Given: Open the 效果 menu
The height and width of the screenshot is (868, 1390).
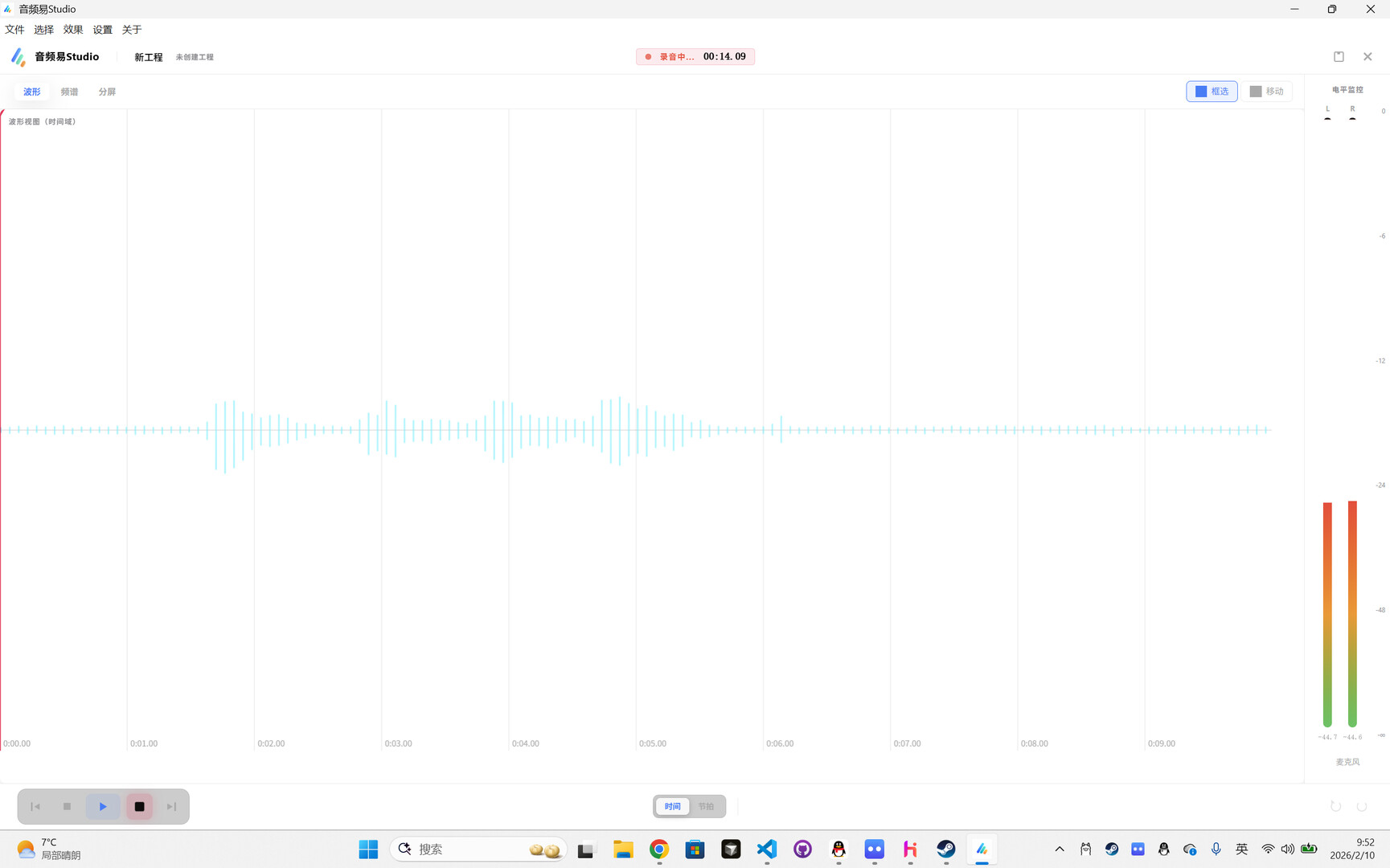Looking at the screenshot, I should [72, 29].
